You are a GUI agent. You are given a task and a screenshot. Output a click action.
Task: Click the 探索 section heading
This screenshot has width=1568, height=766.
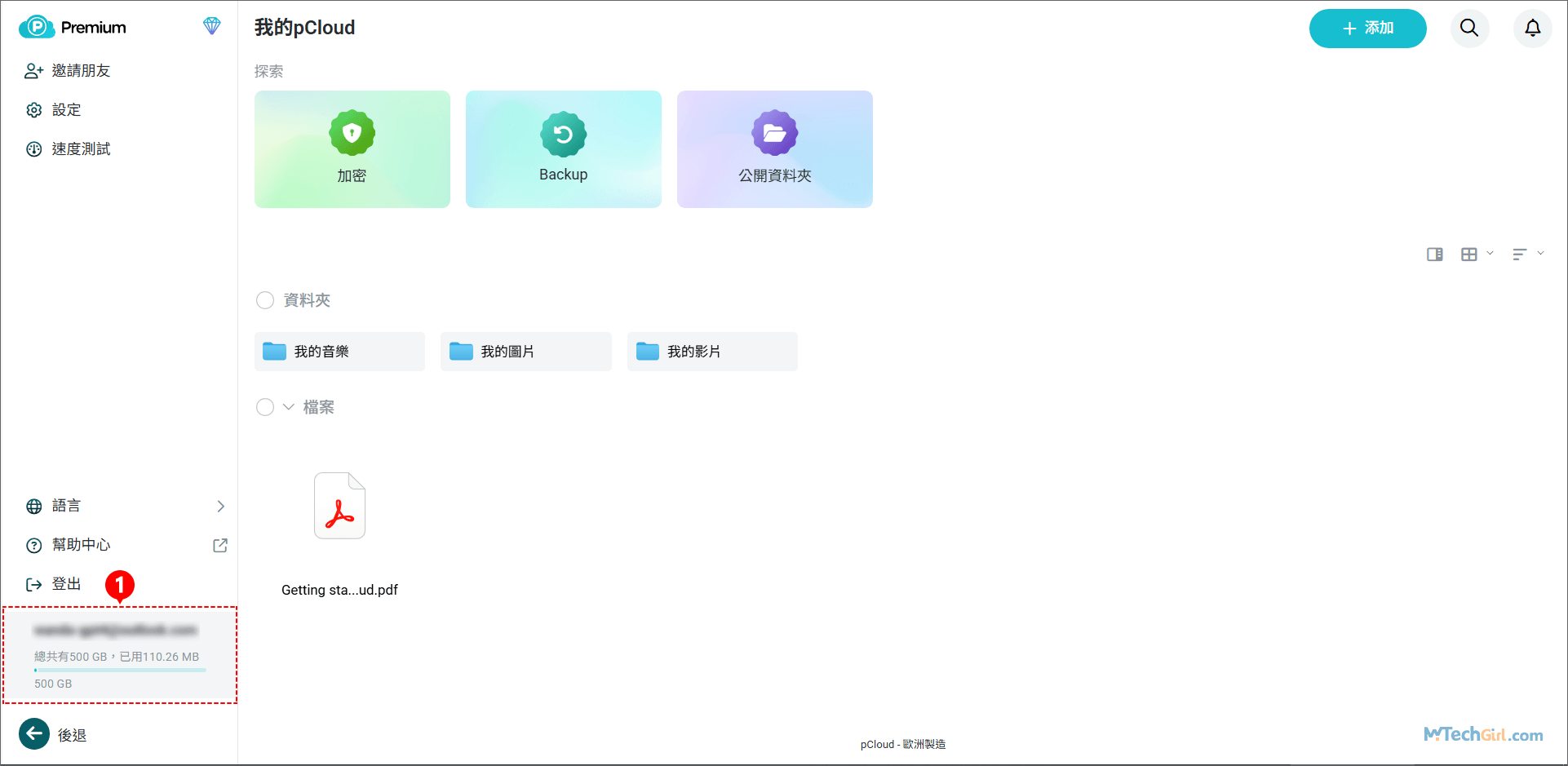tap(269, 72)
